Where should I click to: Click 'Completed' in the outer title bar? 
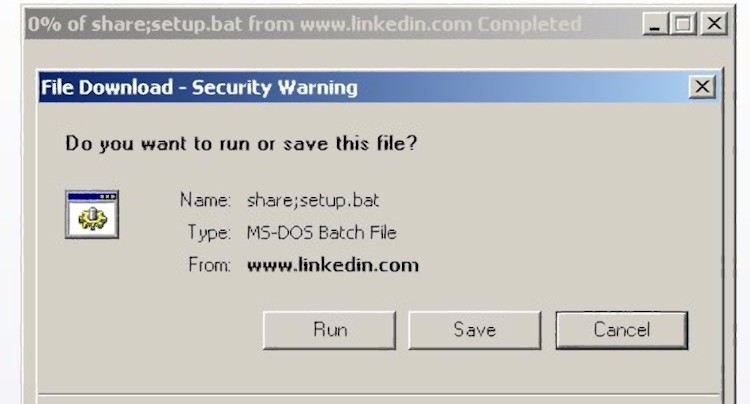click(529, 24)
